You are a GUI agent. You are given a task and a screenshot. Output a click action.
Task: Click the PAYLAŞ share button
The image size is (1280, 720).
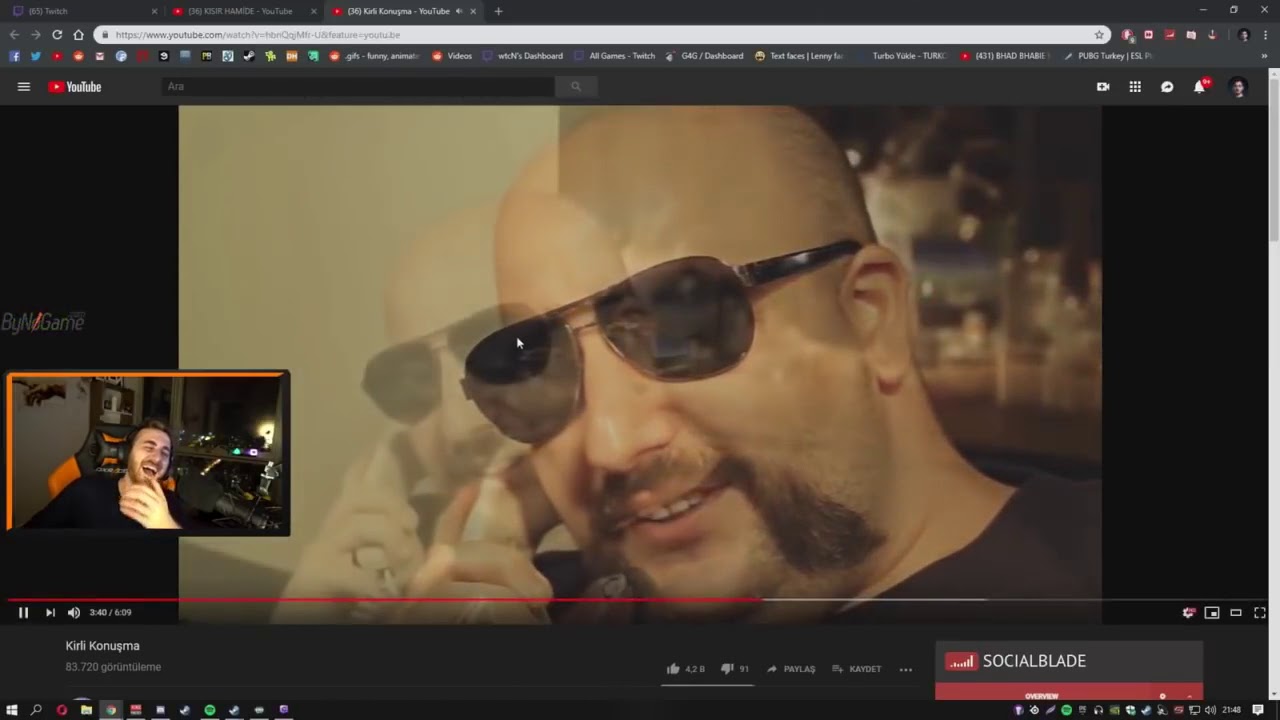pyautogui.click(x=791, y=669)
